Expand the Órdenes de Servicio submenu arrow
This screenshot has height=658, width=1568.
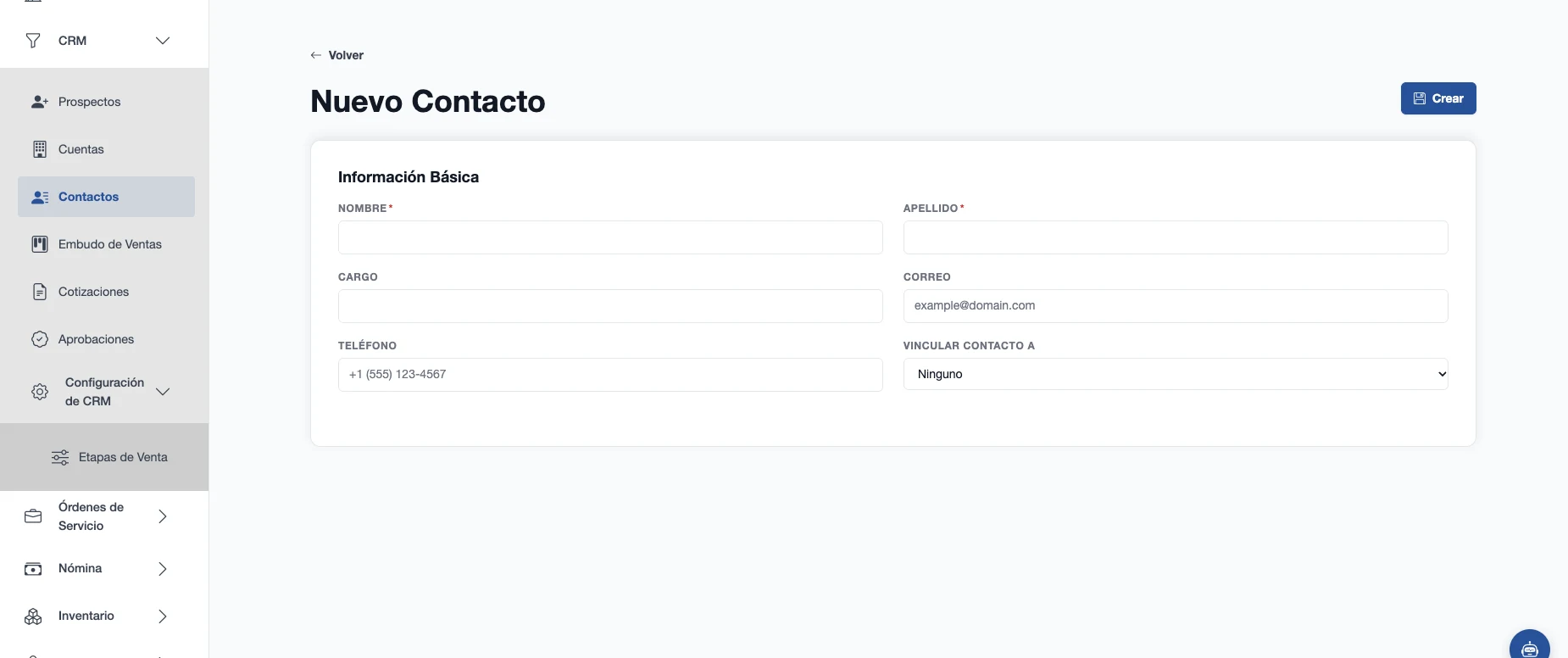click(x=163, y=516)
